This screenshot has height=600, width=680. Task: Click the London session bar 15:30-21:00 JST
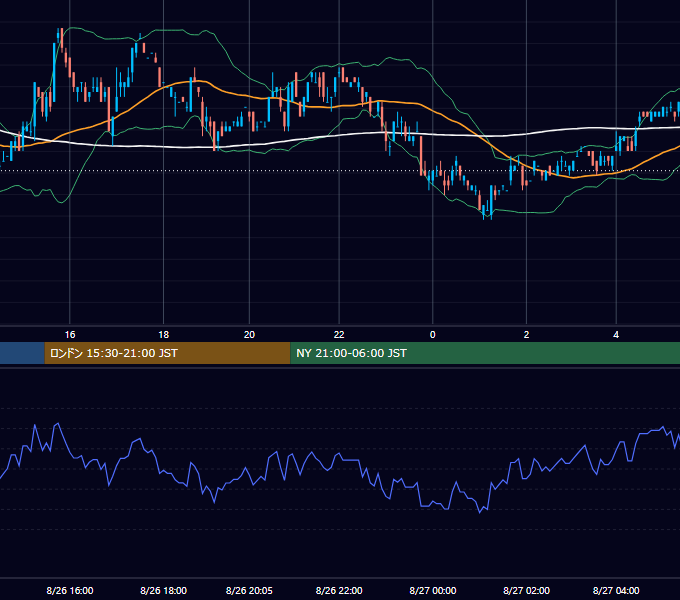[167, 353]
